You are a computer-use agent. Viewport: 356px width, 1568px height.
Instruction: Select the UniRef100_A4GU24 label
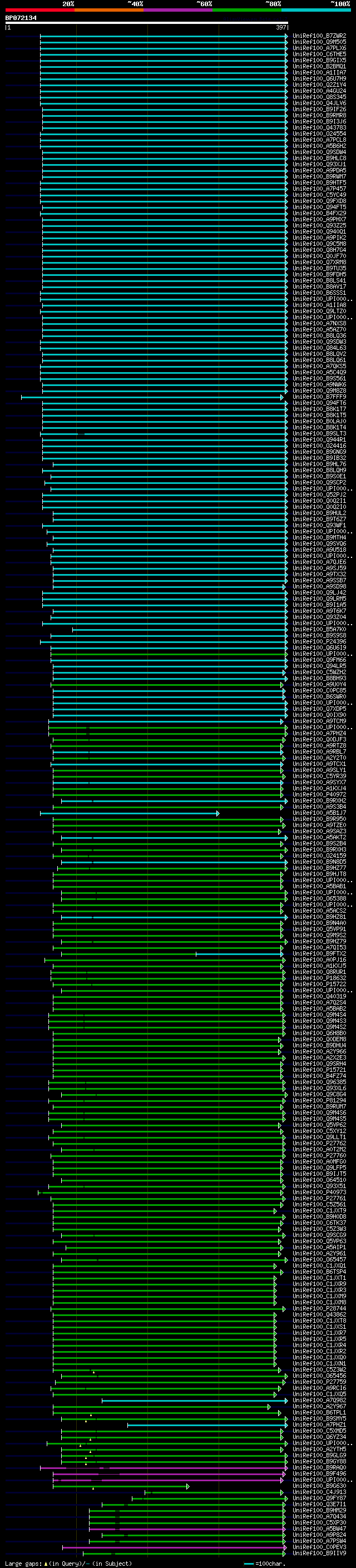click(319, 91)
